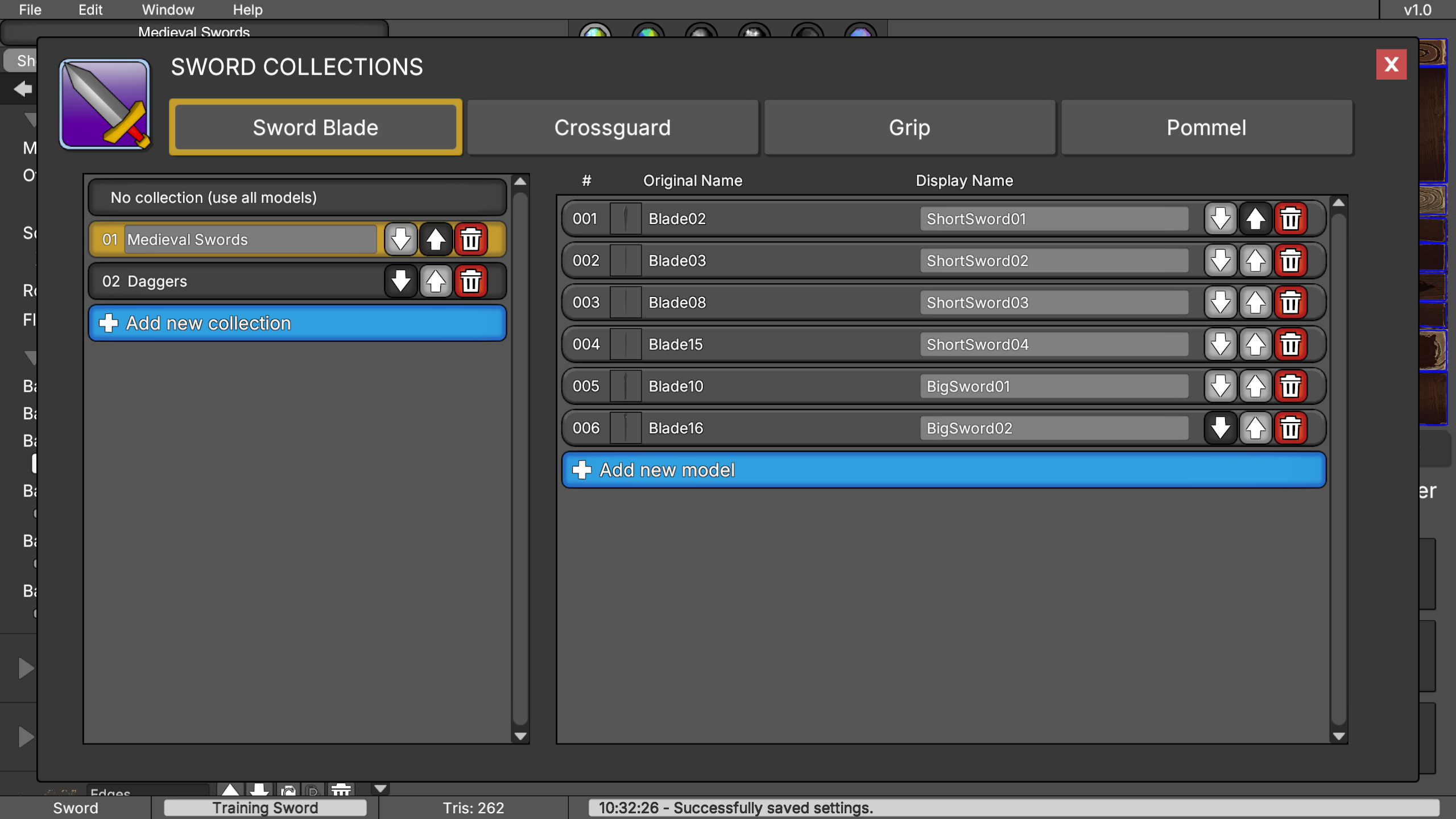Image resolution: width=1456 pixels, height=819 pixels.
Task: Switch to the Crossguard tab
Action: pos(613,127)
